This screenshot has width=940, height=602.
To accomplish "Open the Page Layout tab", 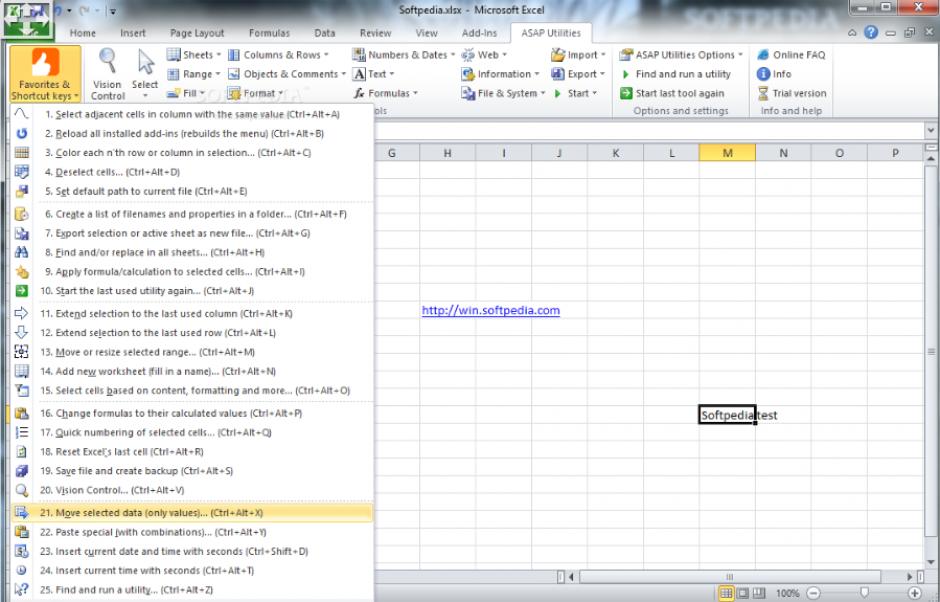I will [x=197, y=33].
